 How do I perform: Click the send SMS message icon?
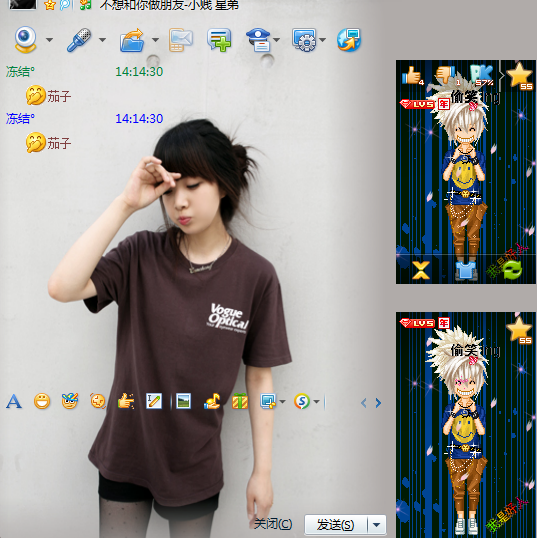point(180,40)
